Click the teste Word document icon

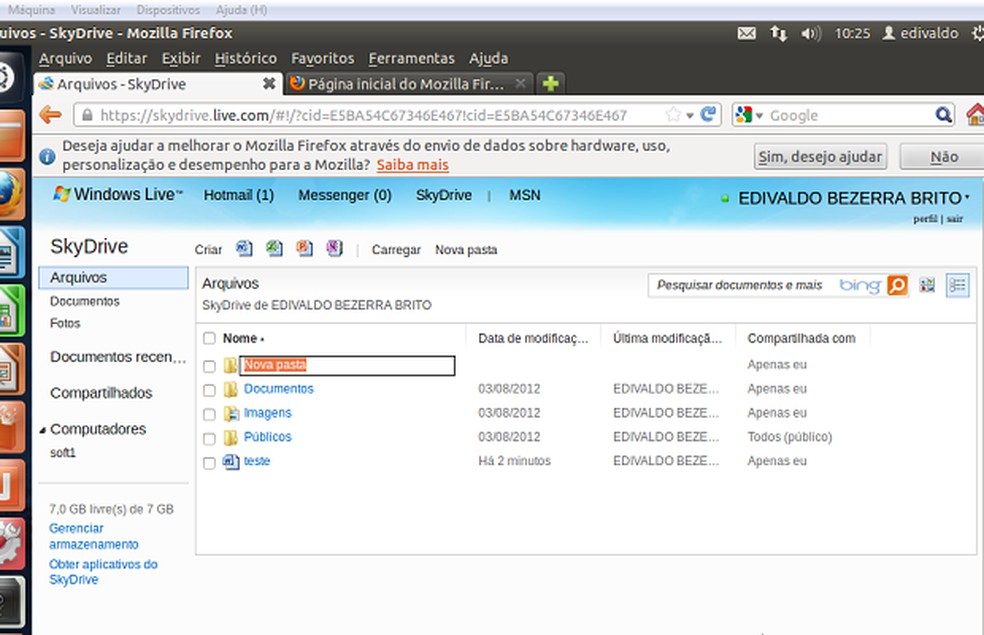tap(231, 461)
